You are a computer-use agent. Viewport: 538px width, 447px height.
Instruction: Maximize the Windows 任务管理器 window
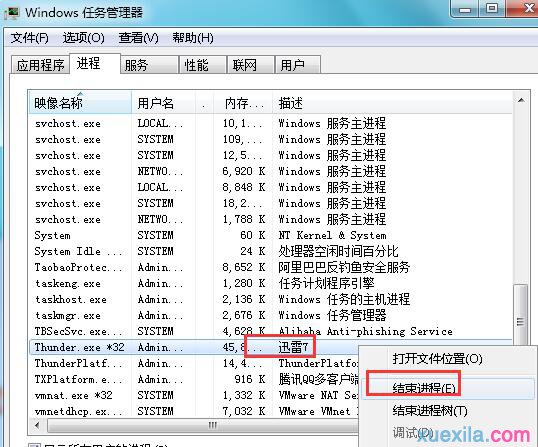pyautogui.click(x=492, y=8)
